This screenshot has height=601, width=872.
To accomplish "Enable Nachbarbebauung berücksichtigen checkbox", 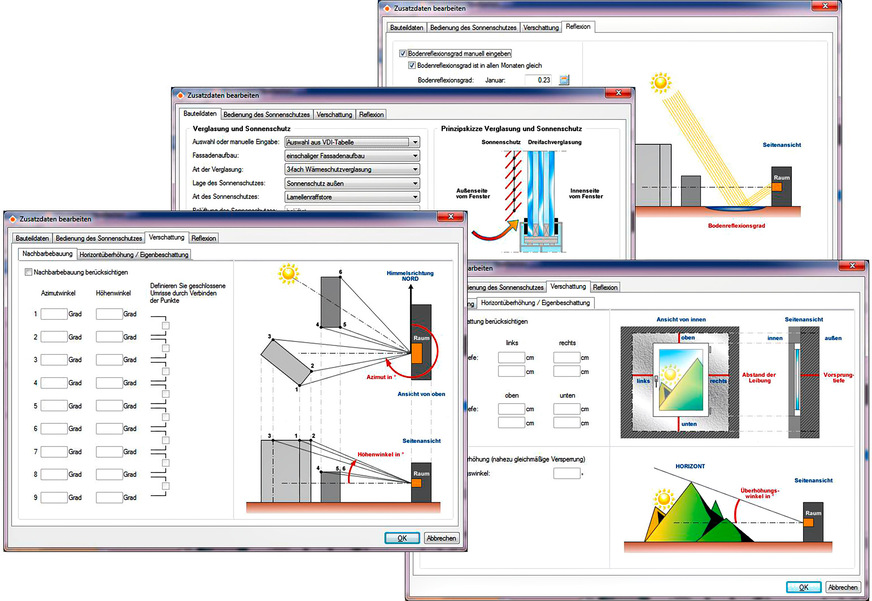I will (x=28, y=271).
